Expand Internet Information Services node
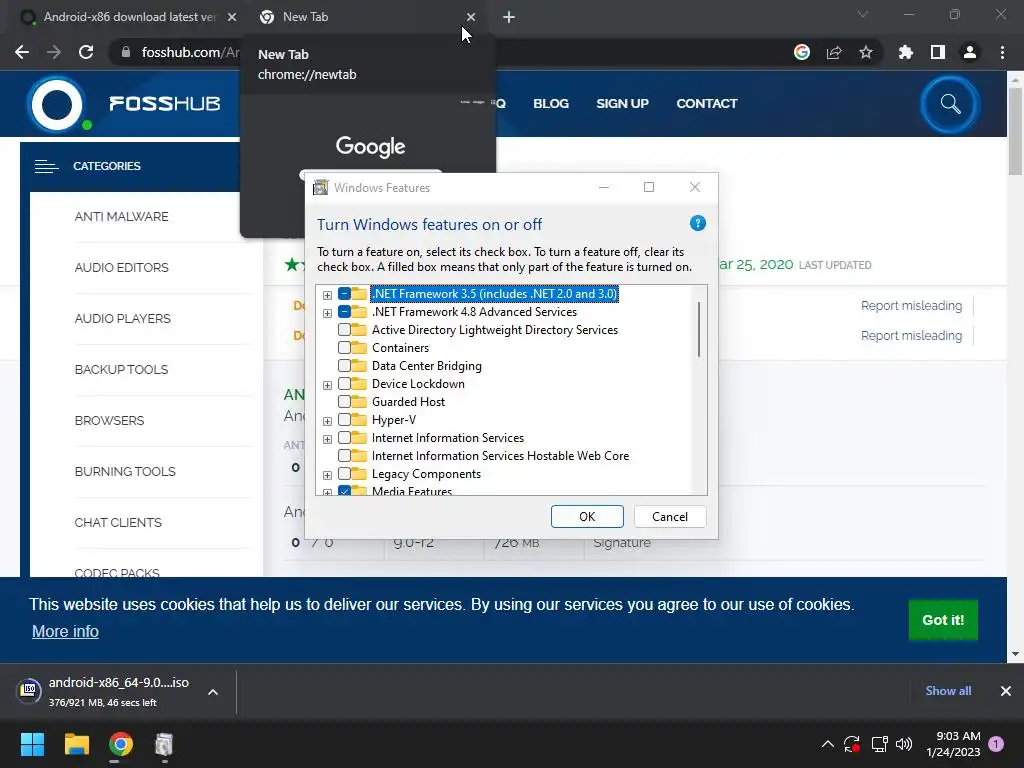Screen dimensions: 1024x768 point(327,440)
